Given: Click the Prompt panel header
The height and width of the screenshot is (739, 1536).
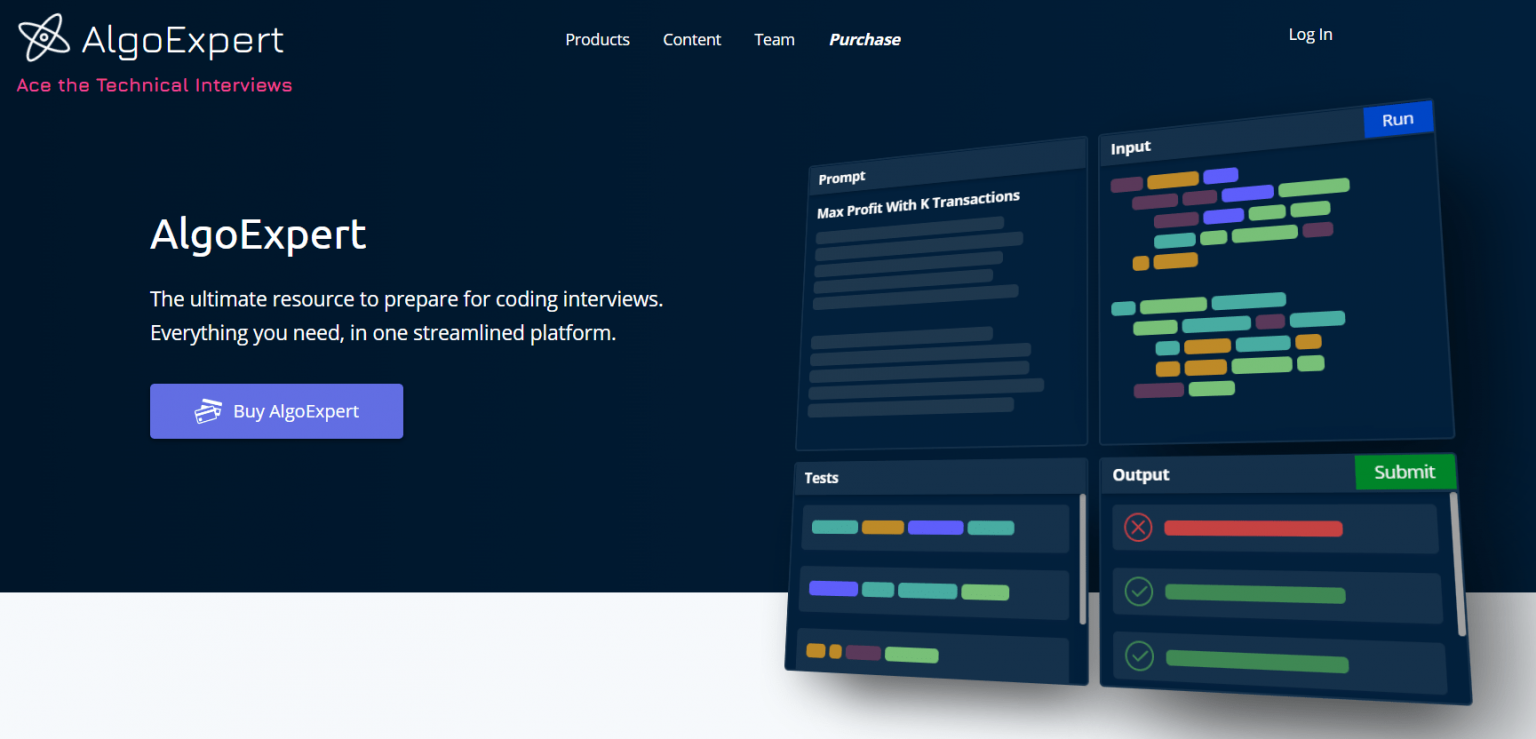Looking at the screenshot, I should pyautogui.click(x=841, y=177).
